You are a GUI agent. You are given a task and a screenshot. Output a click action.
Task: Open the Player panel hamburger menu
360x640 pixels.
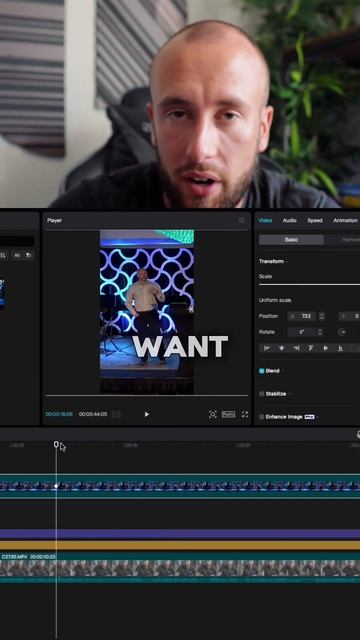(242, 220)
